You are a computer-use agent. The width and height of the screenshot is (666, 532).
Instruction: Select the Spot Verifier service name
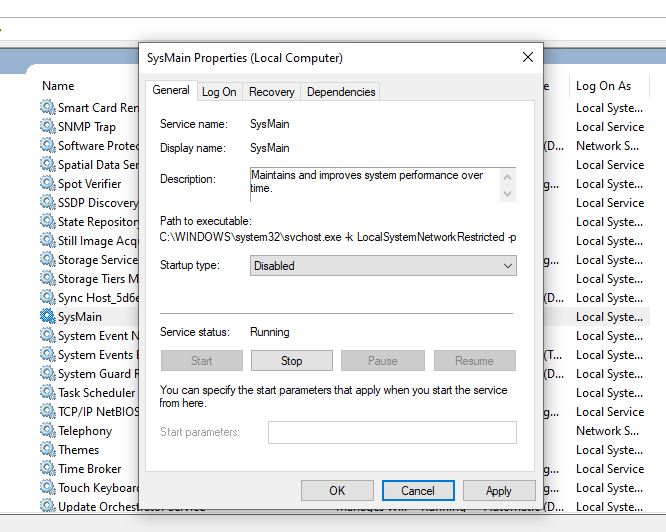click(x=90, y=184)
